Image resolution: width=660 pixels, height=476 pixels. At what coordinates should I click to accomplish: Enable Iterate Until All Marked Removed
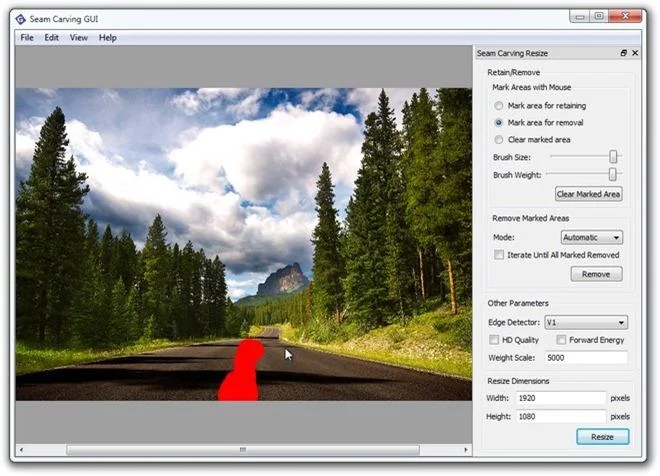[x=499, y=255]
